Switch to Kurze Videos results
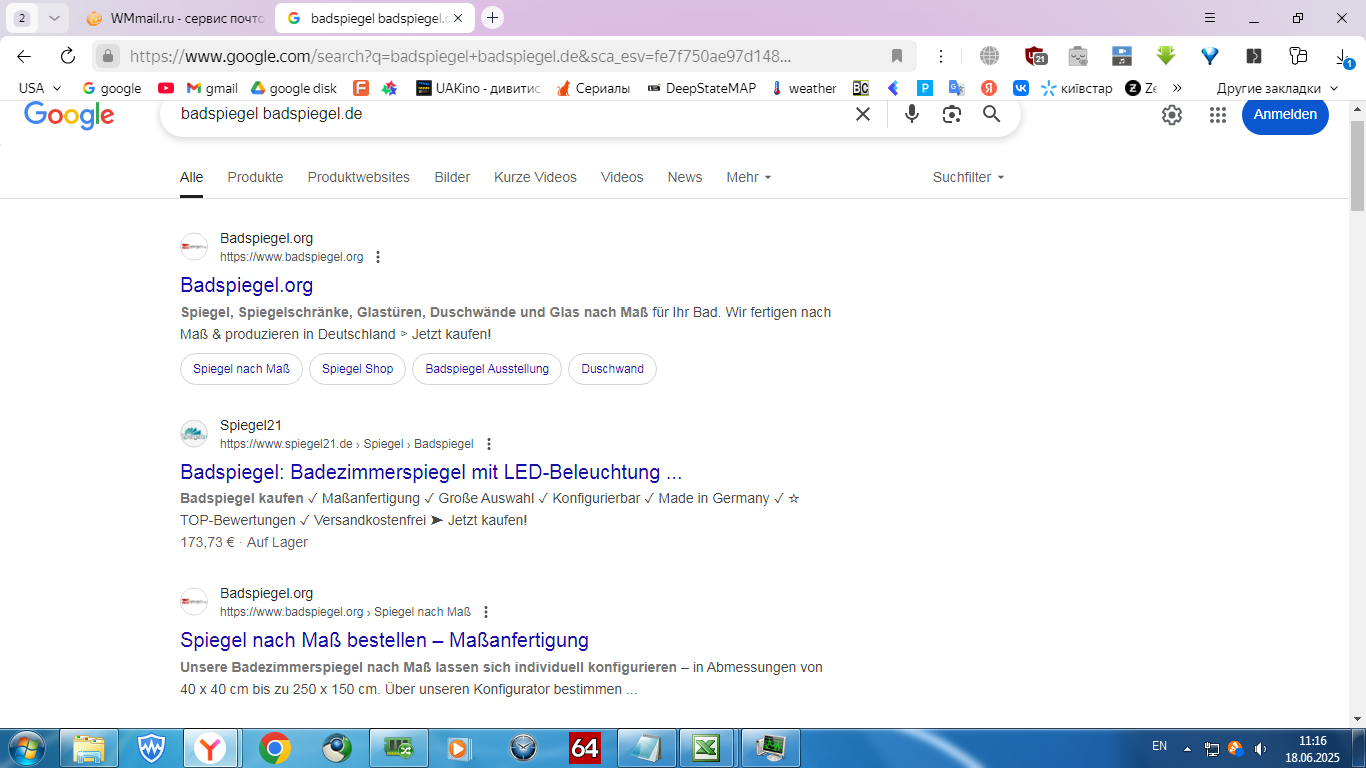The height and width of the screenshot is (768, 1366). [x=535, y=177]
